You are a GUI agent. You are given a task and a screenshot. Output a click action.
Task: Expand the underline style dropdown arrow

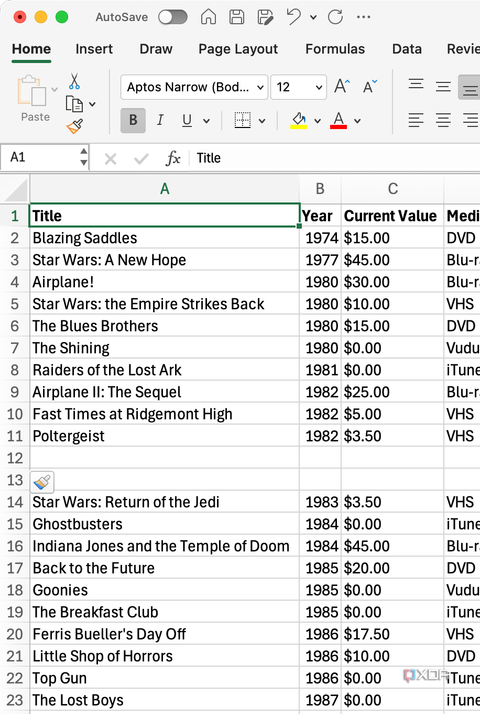[207, 121]
